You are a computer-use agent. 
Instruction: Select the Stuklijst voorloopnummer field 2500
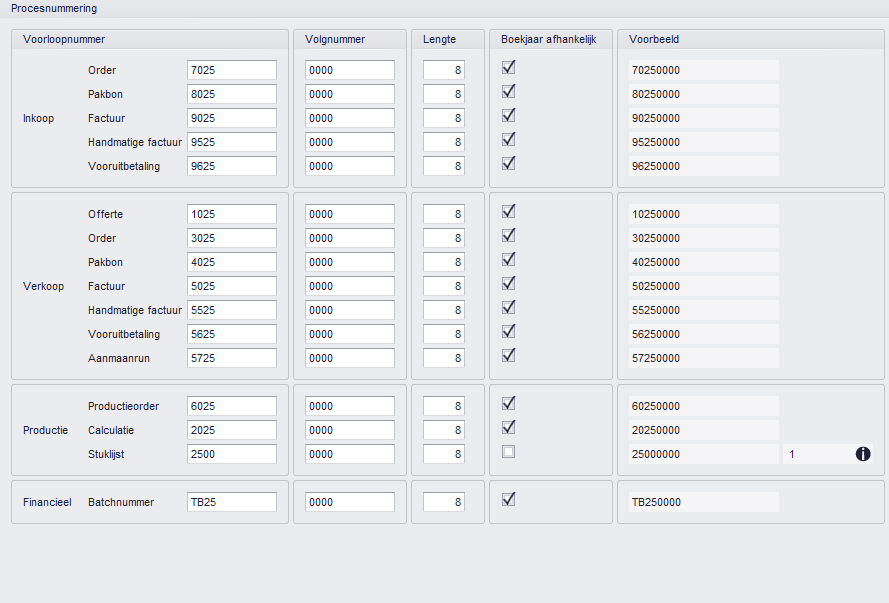coord(232,454)
